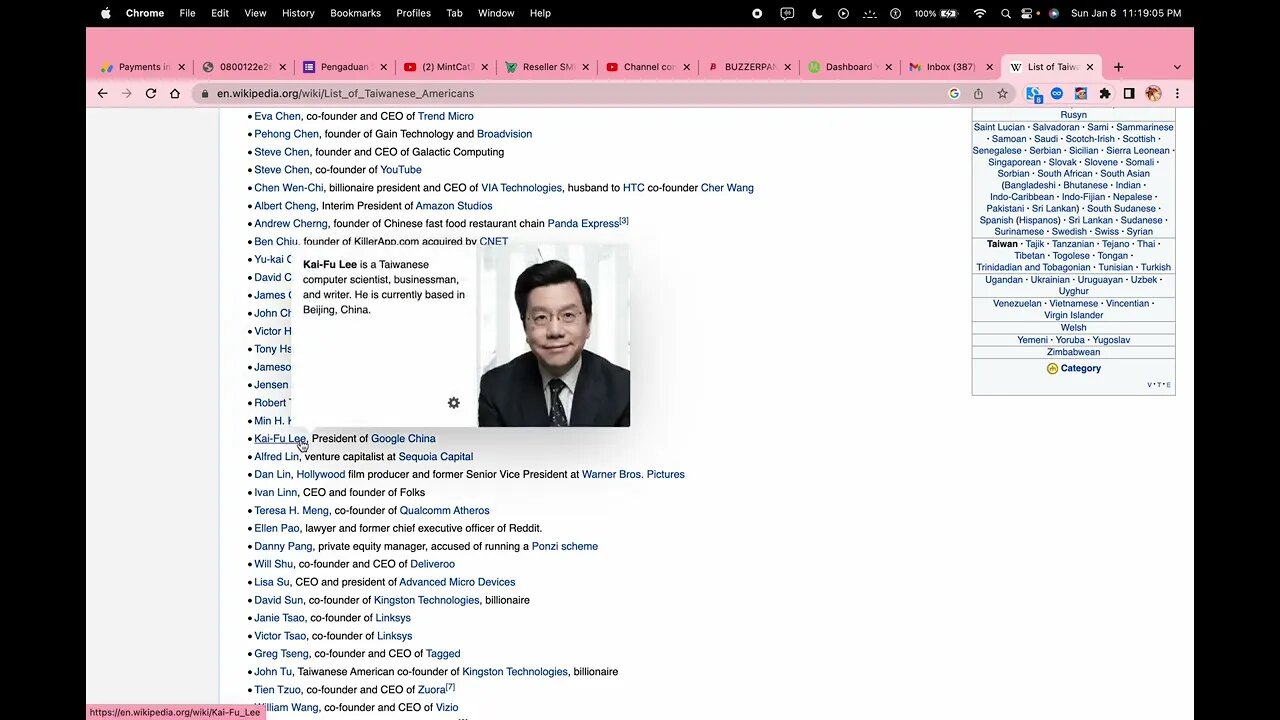Expand the tab search dropdown
Image resolution: width=1280 pixels, height=720 pixels.
1177,67
